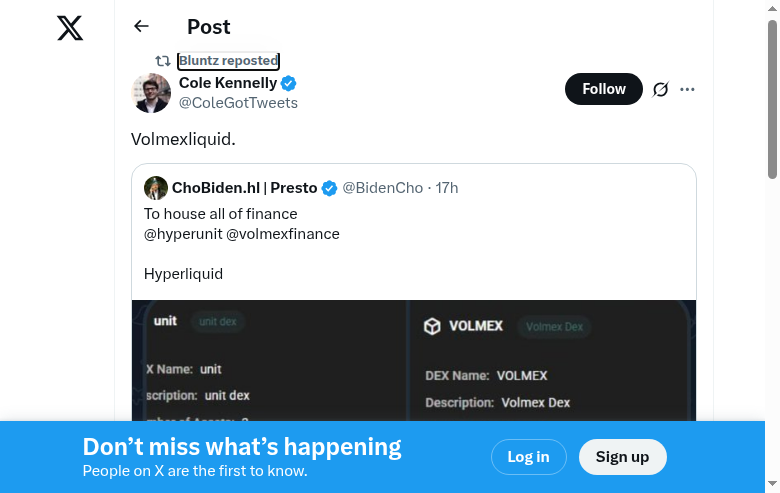
Task: Click the 17h timestamp of quoted post
Action: (447, 188)
